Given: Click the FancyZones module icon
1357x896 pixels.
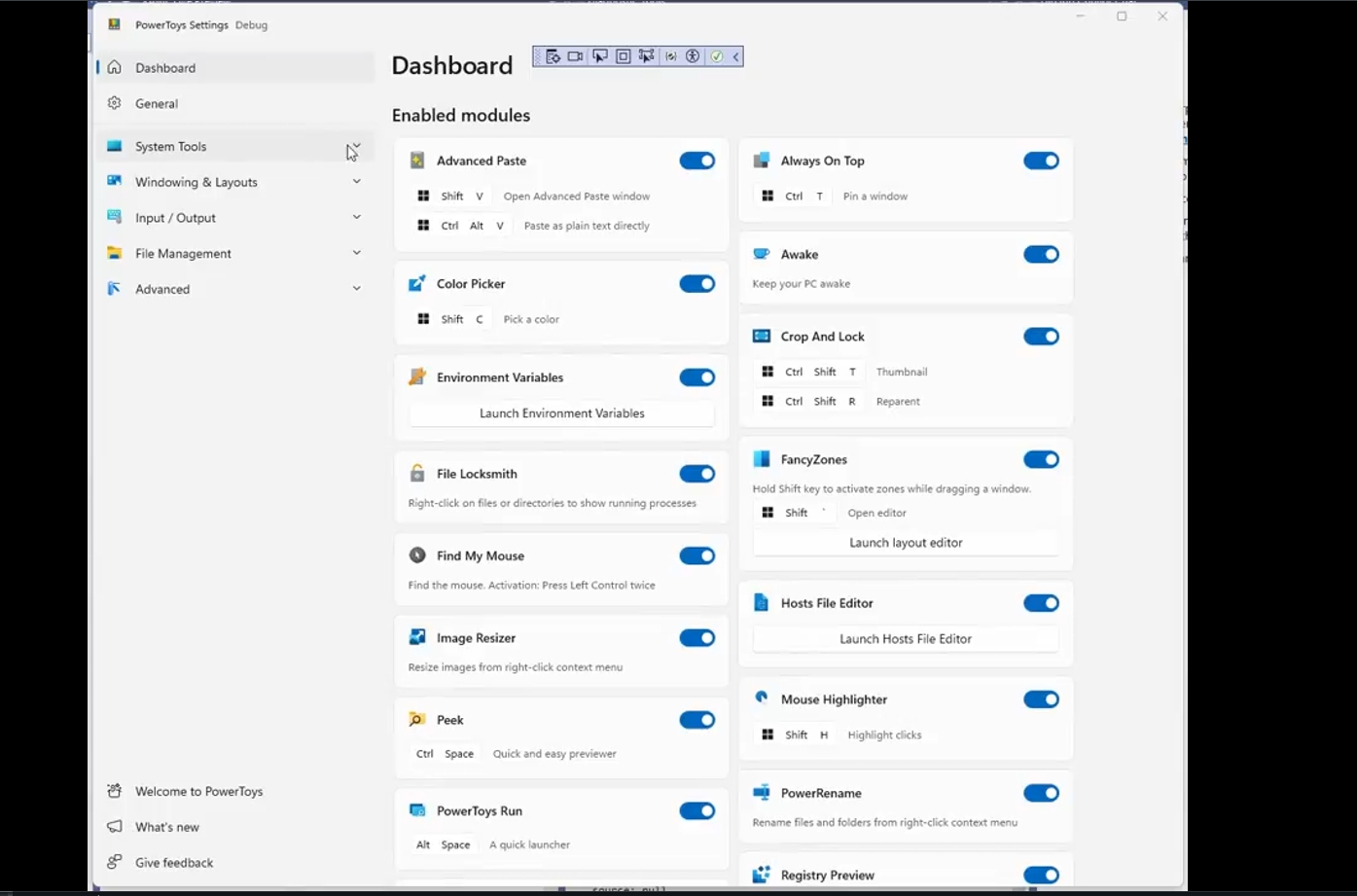Looking at the screenshot, I should pos(762,459).
